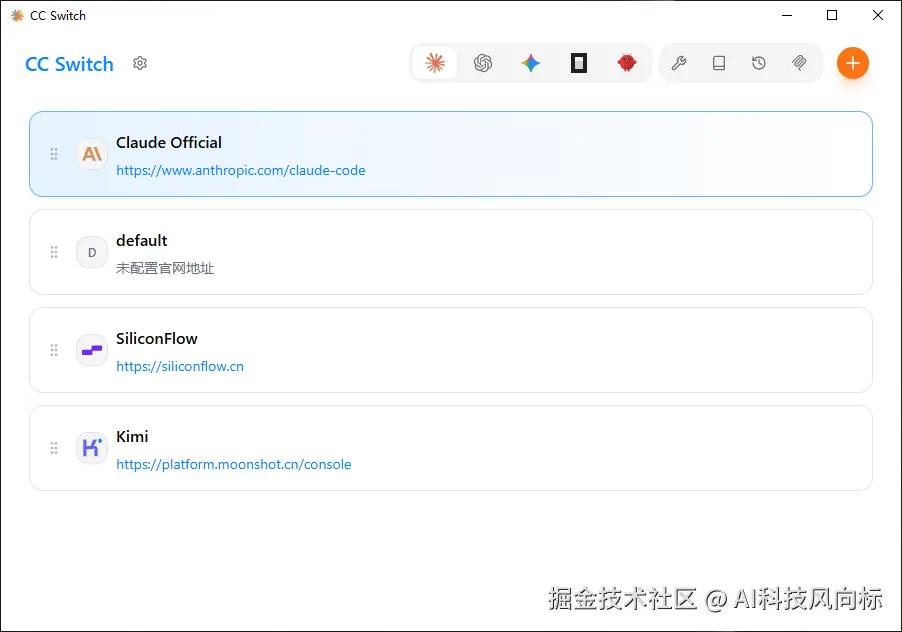Select the black square app tab
This screenshot has width=902, height=632.
579,63
